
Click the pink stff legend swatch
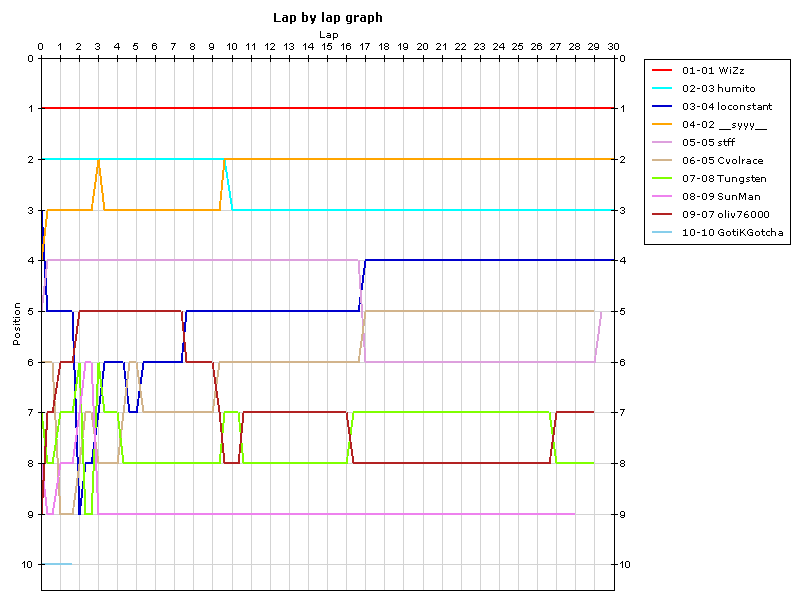[x=661, y=142]
